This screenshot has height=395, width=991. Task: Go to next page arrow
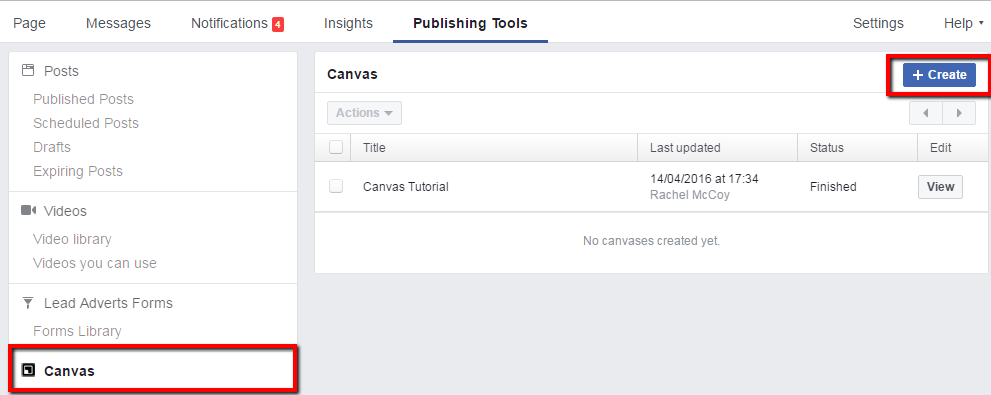(x=959, y=113)
